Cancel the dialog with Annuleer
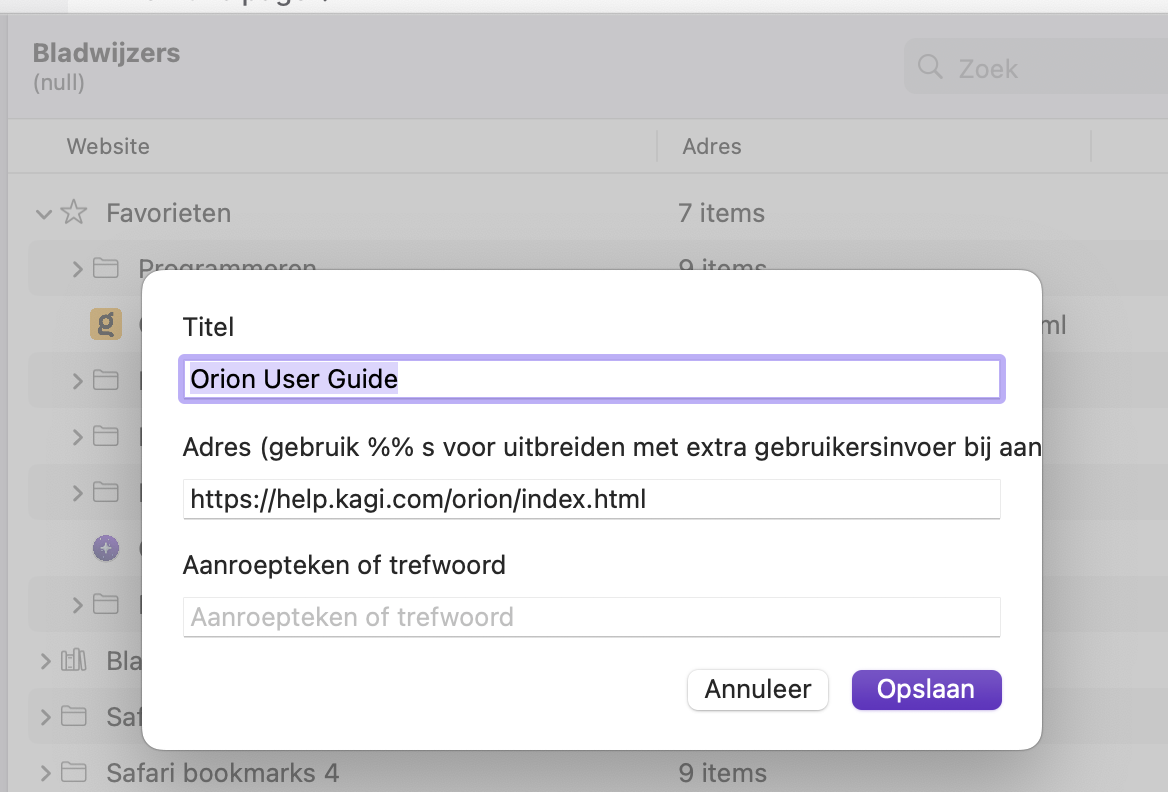 [x=757, y=690]
